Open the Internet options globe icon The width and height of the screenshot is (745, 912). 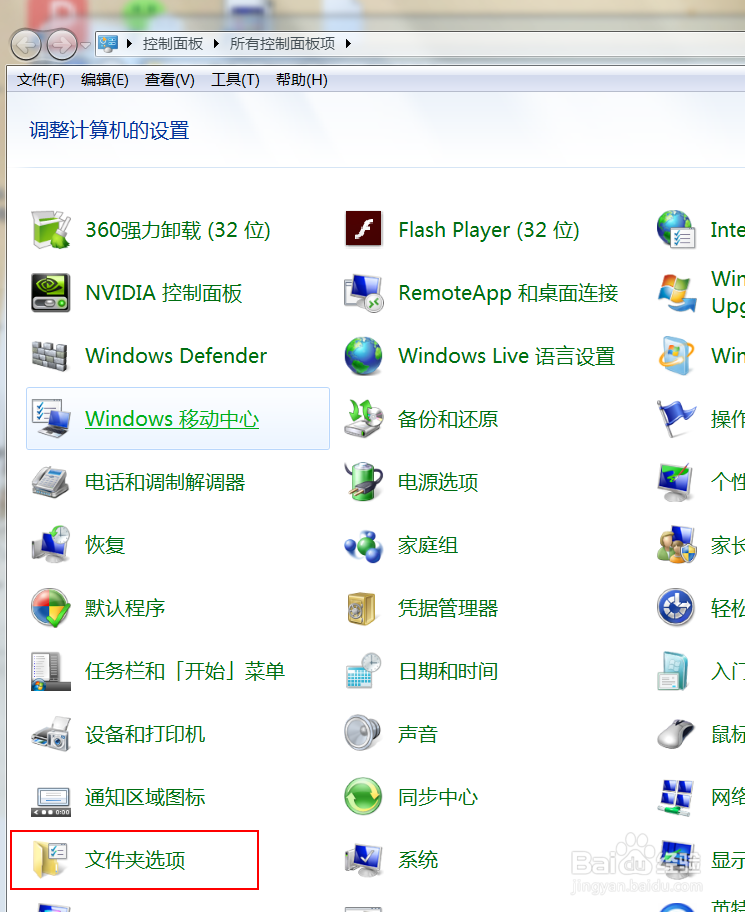tap(676, 229)
